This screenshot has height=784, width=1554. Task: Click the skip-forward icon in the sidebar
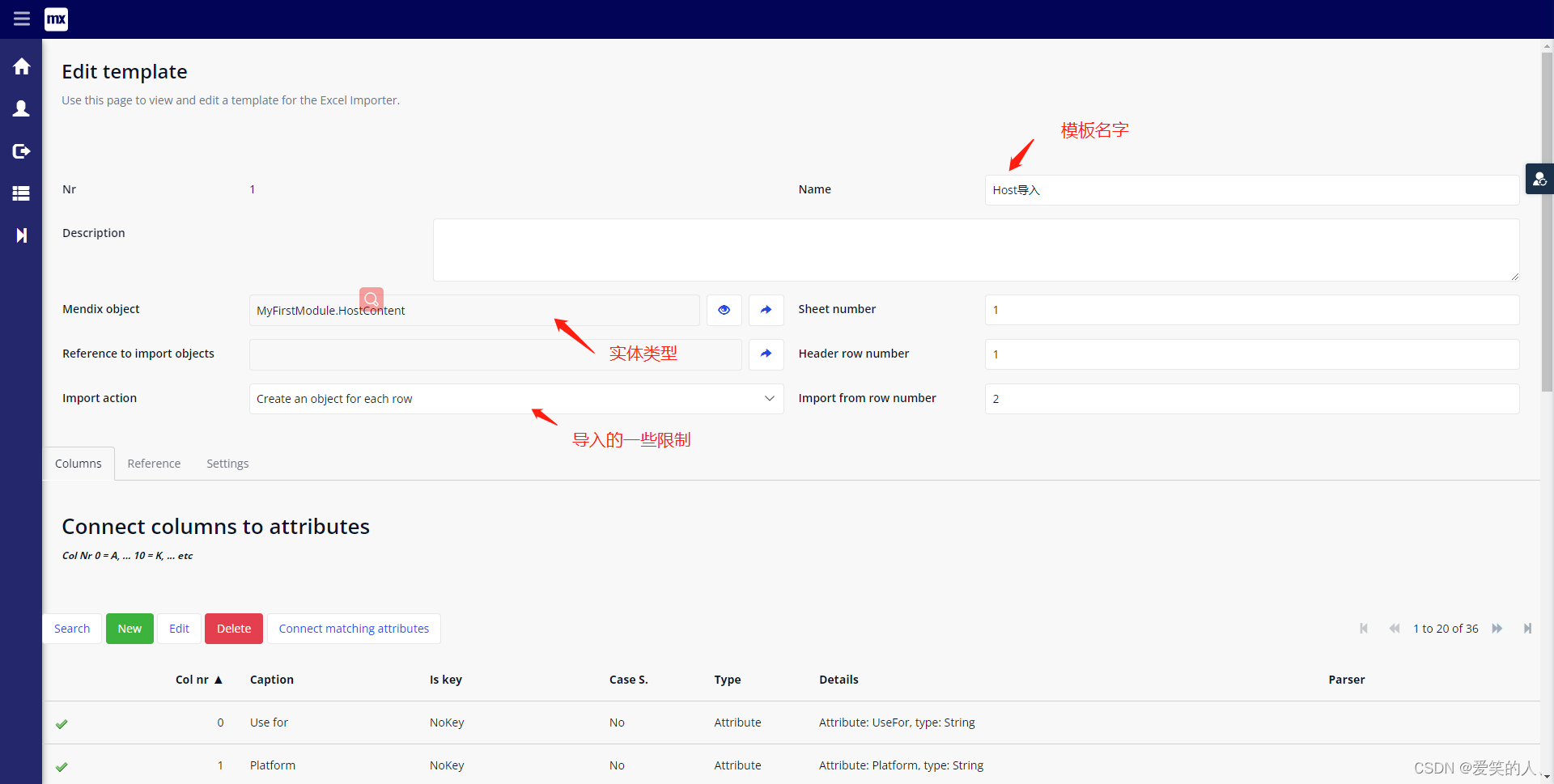[x=21, y=235]
